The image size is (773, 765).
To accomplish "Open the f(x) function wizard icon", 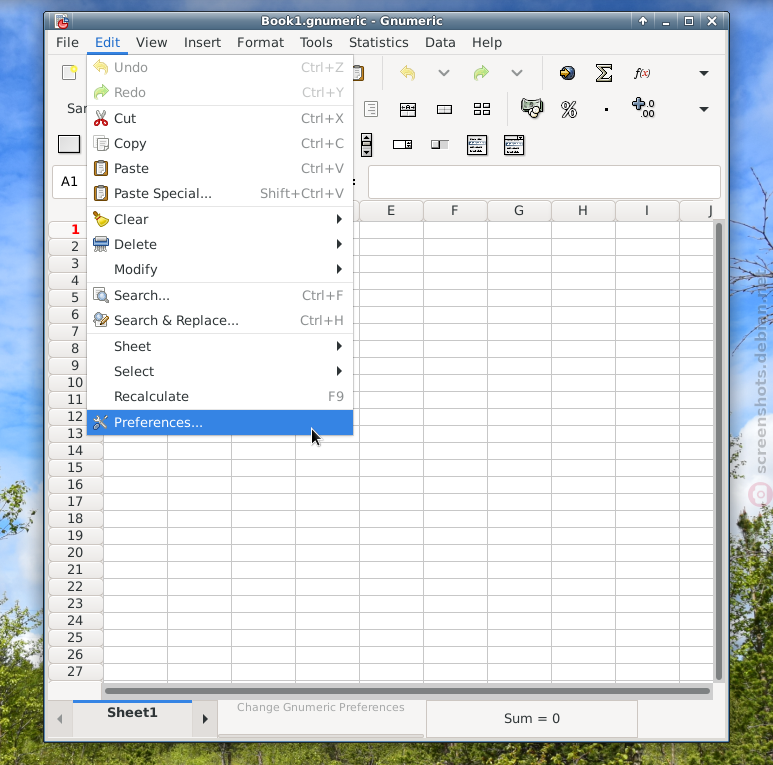I will [642, 73].
